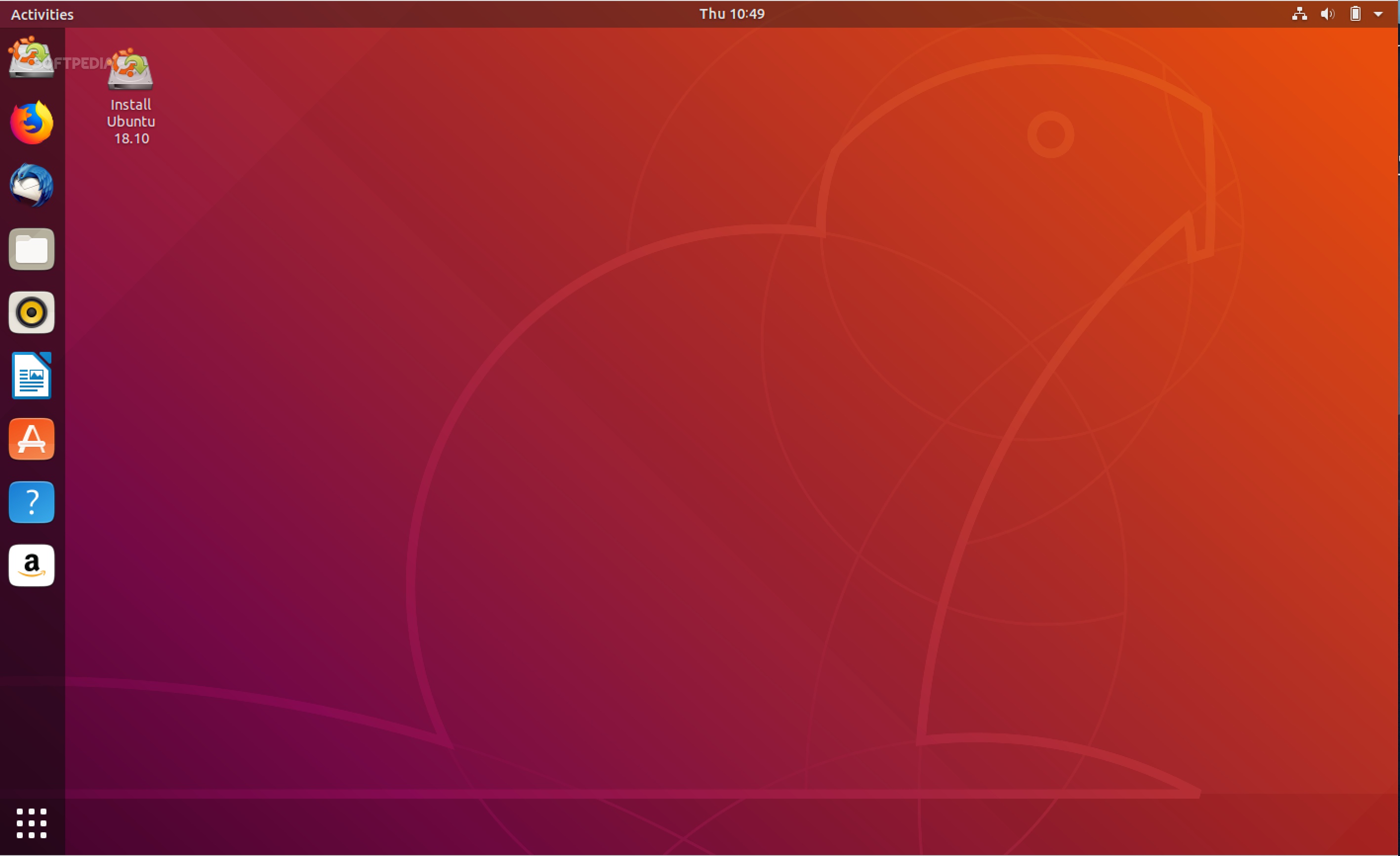Viewport: 1400px width, 856px height.
Task: Click the Install Ubuntu 18.10 label
Action: [131, 121]
